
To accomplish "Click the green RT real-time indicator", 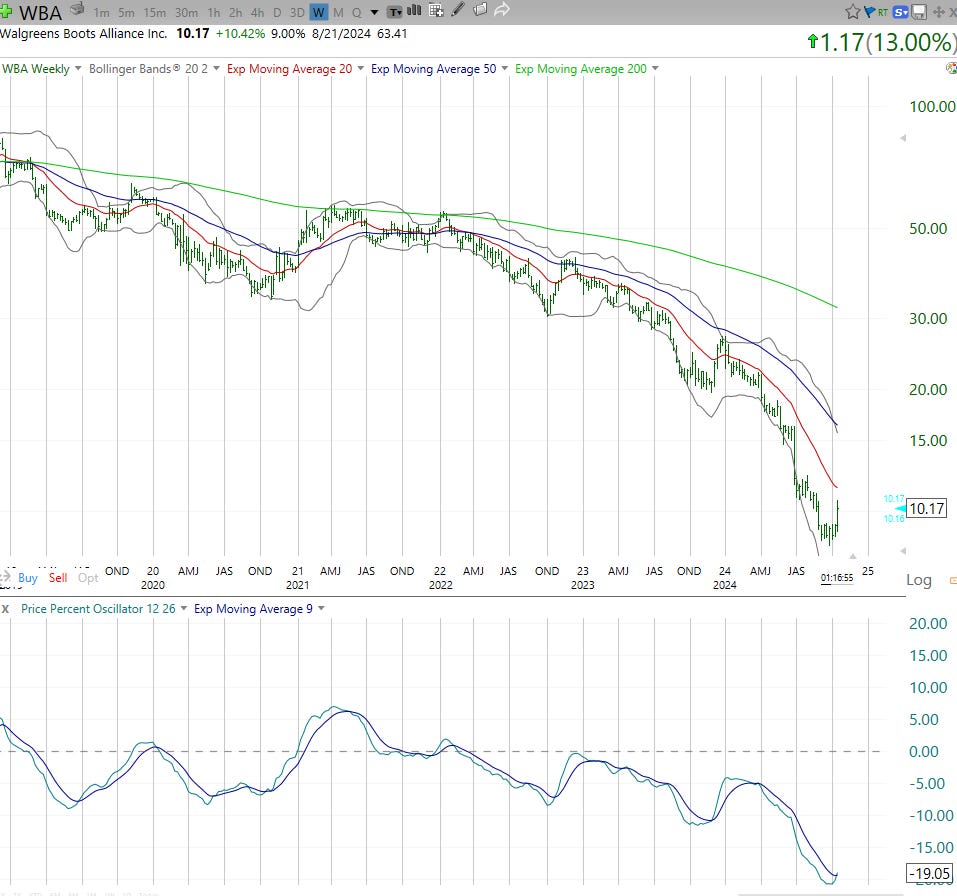I will [x=883, y=12].
